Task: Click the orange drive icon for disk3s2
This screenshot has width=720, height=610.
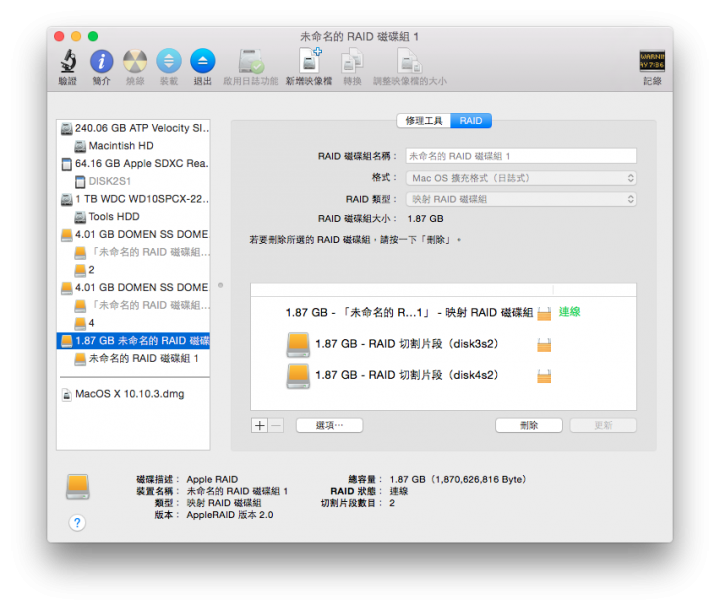Action: [x=298, y=345]
